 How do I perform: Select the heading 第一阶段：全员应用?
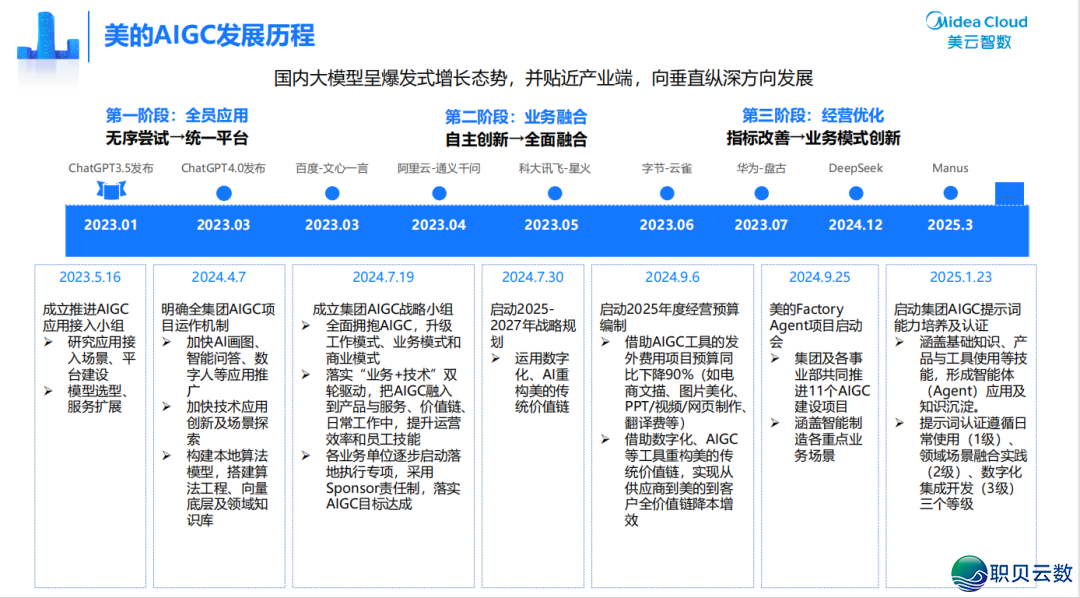coord(176,116)
